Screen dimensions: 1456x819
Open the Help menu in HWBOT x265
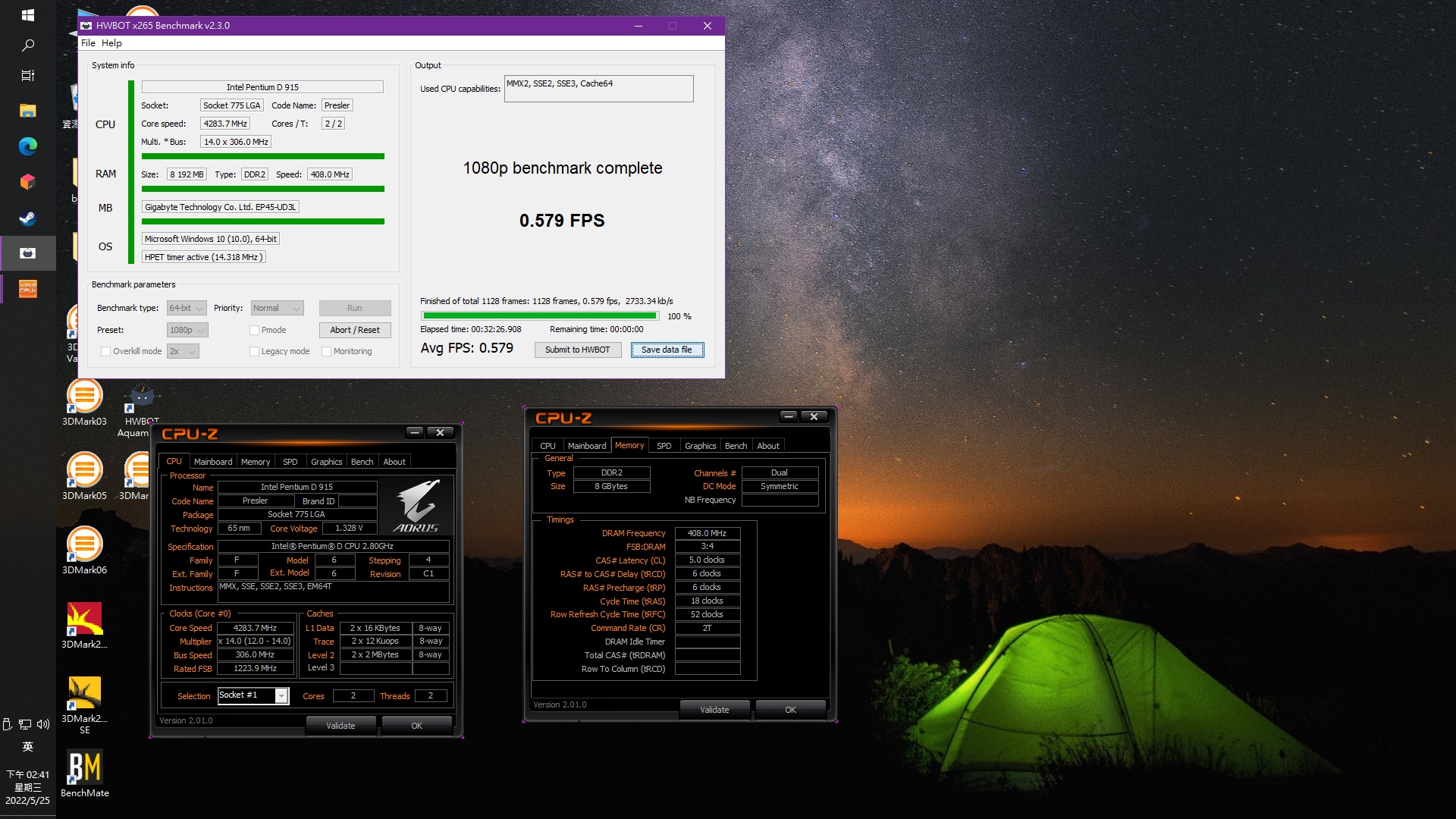(x=111, y=43)
